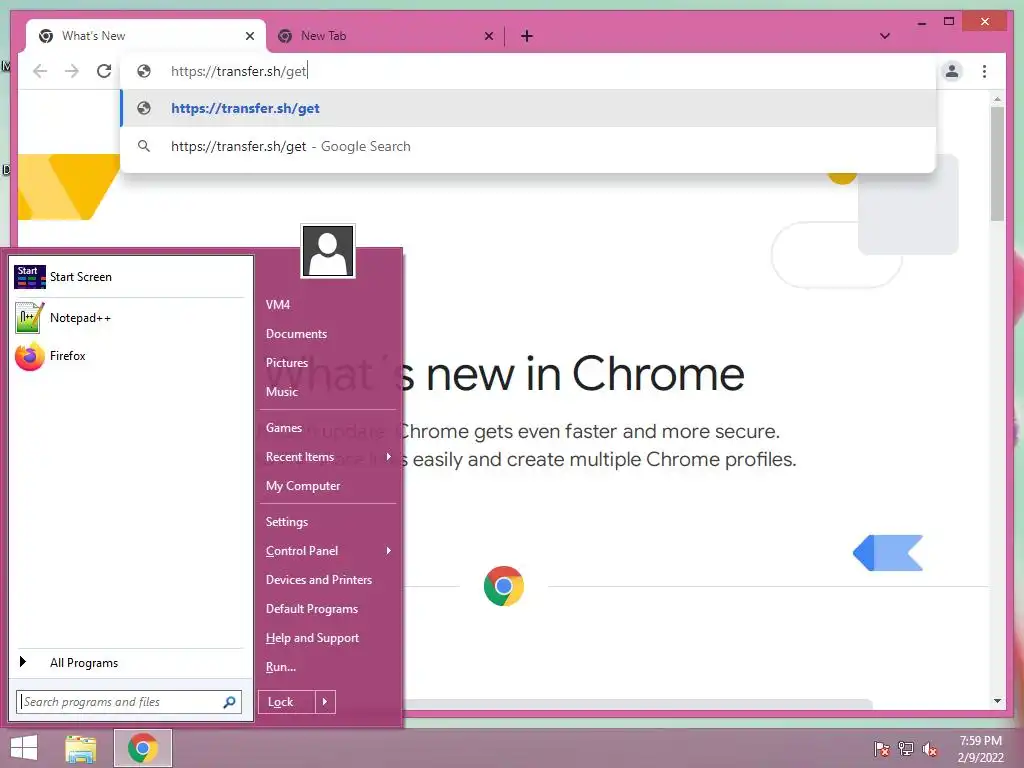
Task: Open Devices and Printers
Action: tap(328, 579)
